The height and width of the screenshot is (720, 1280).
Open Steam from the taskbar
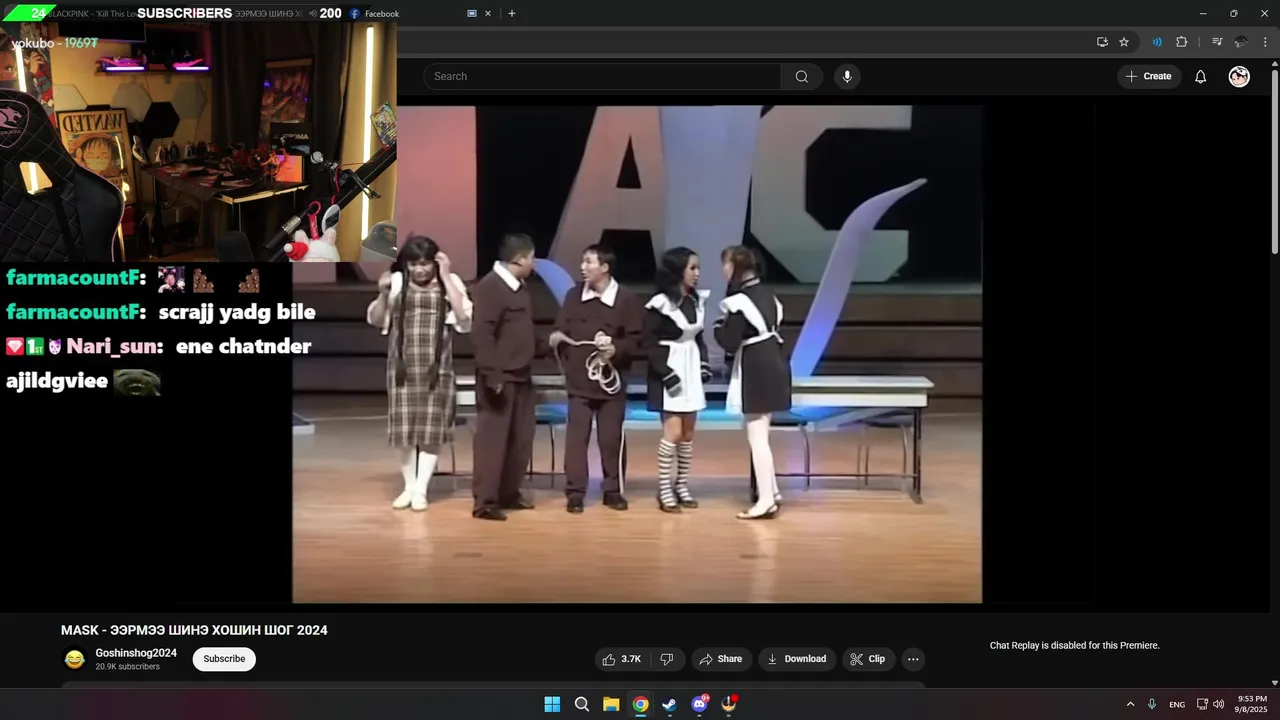(x=669, y=704)
